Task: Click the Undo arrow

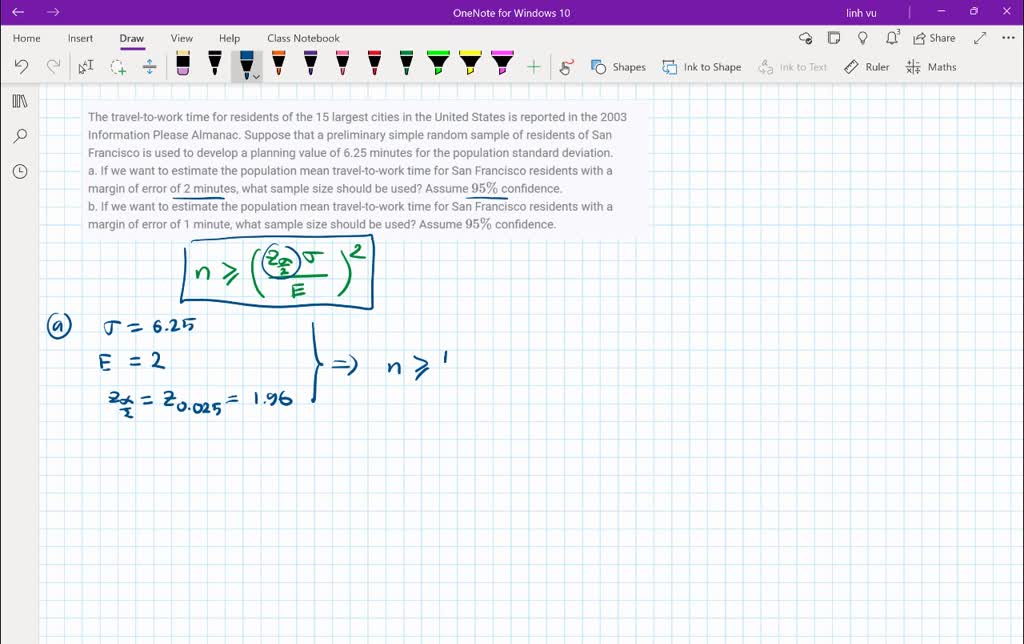Action: click(x=22, y=67)
